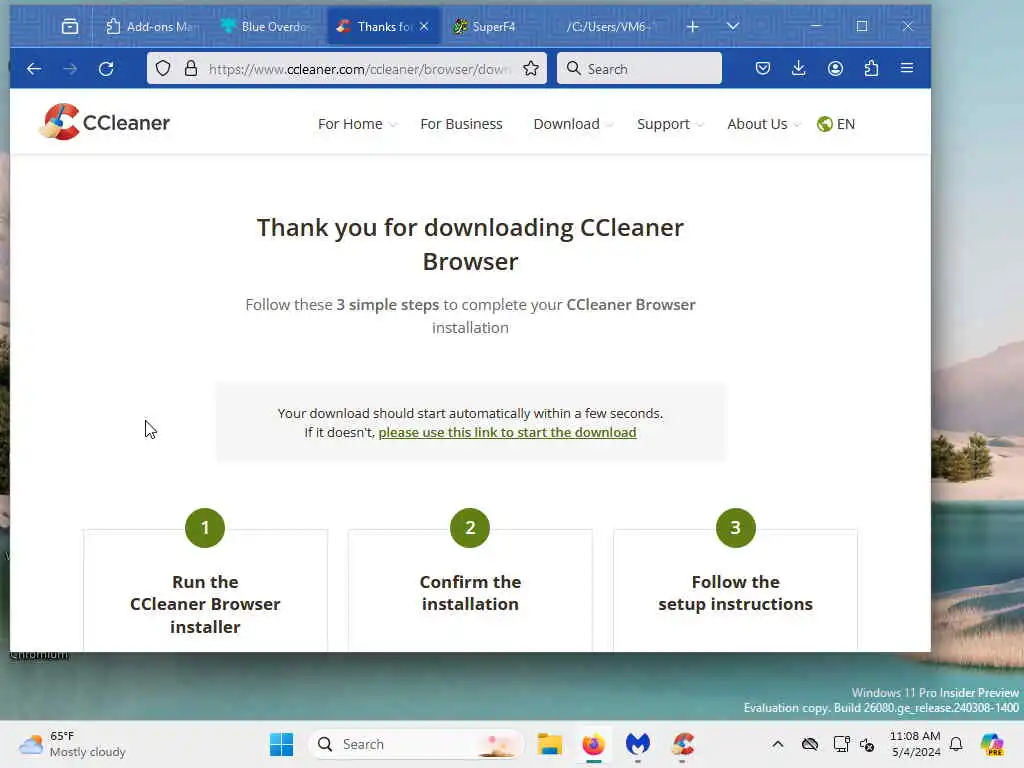
Task: Open File Explorer from the taskbar
Action: pos(549,744)
